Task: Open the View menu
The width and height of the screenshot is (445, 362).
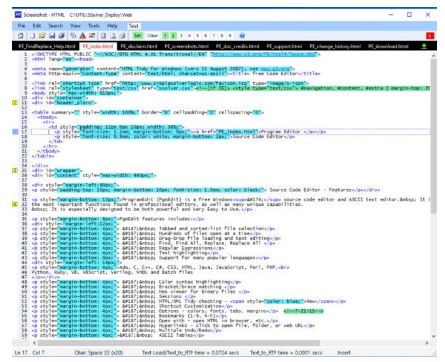Action: 75,26
